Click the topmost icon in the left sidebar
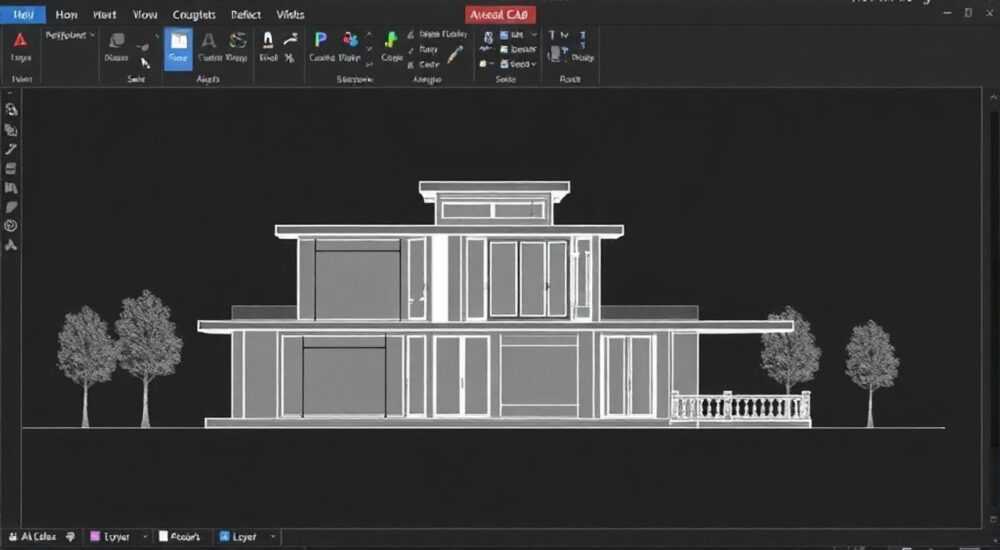The height and width of the screenshot is (550, 1000). coord(11,110)
